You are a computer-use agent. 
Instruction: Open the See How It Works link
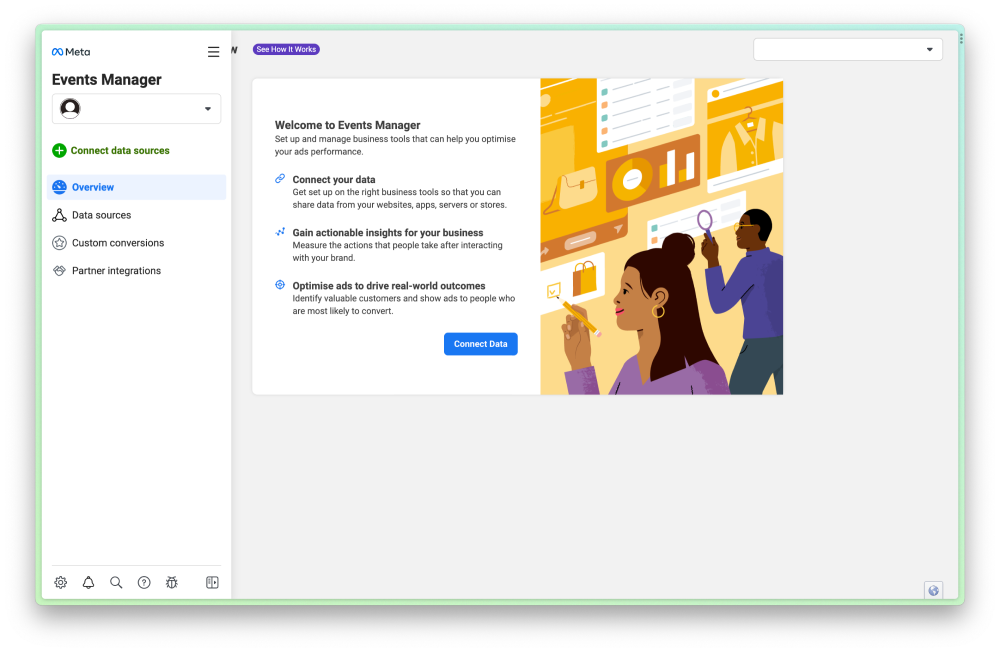[x=286, y=48]
